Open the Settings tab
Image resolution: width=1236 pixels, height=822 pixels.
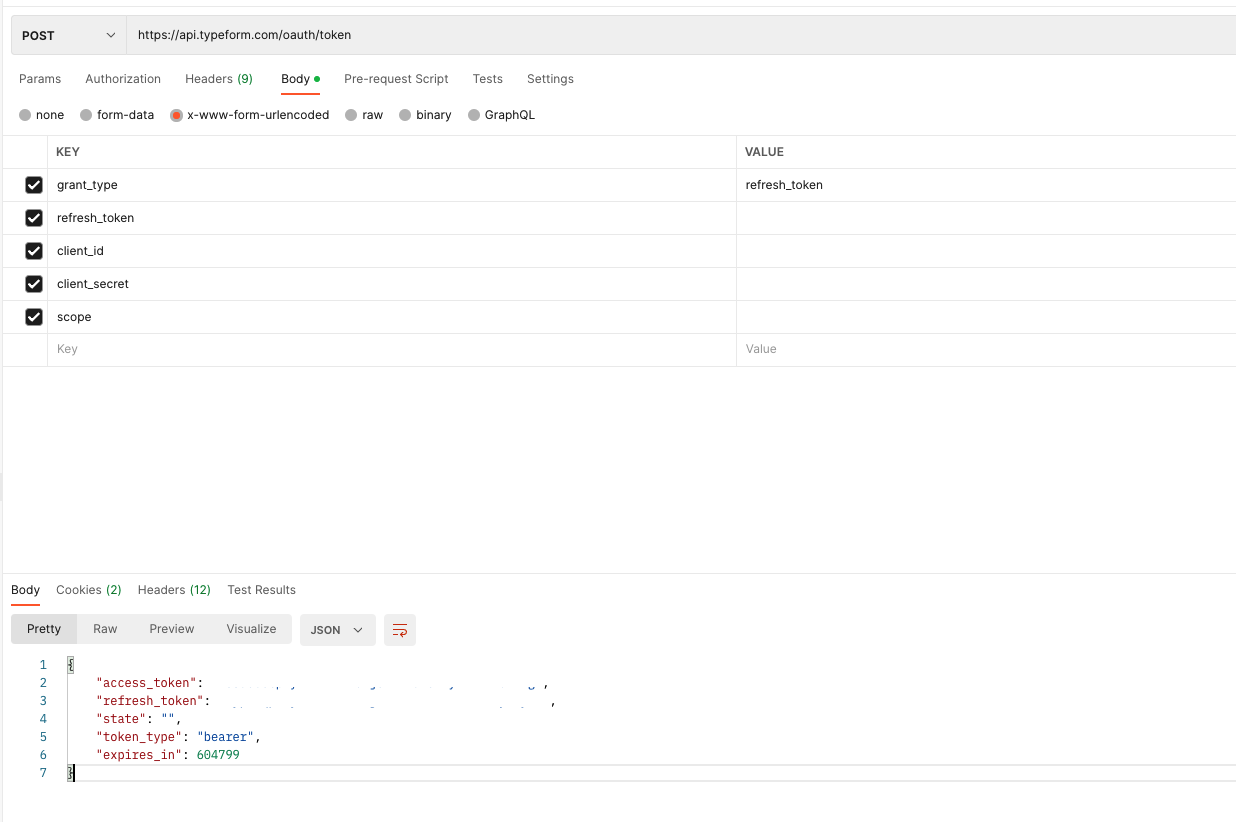point(550,79)
